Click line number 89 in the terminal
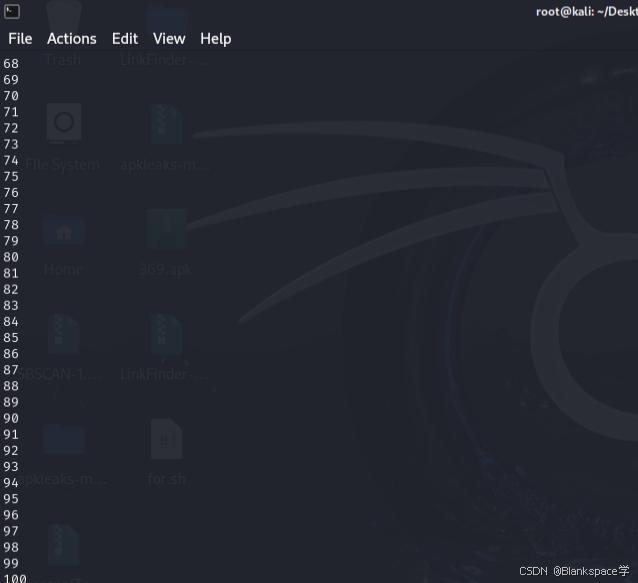Image resolution: width=638 pixels, height=583 pixels. pyautogui.click(x=11, y=402)
